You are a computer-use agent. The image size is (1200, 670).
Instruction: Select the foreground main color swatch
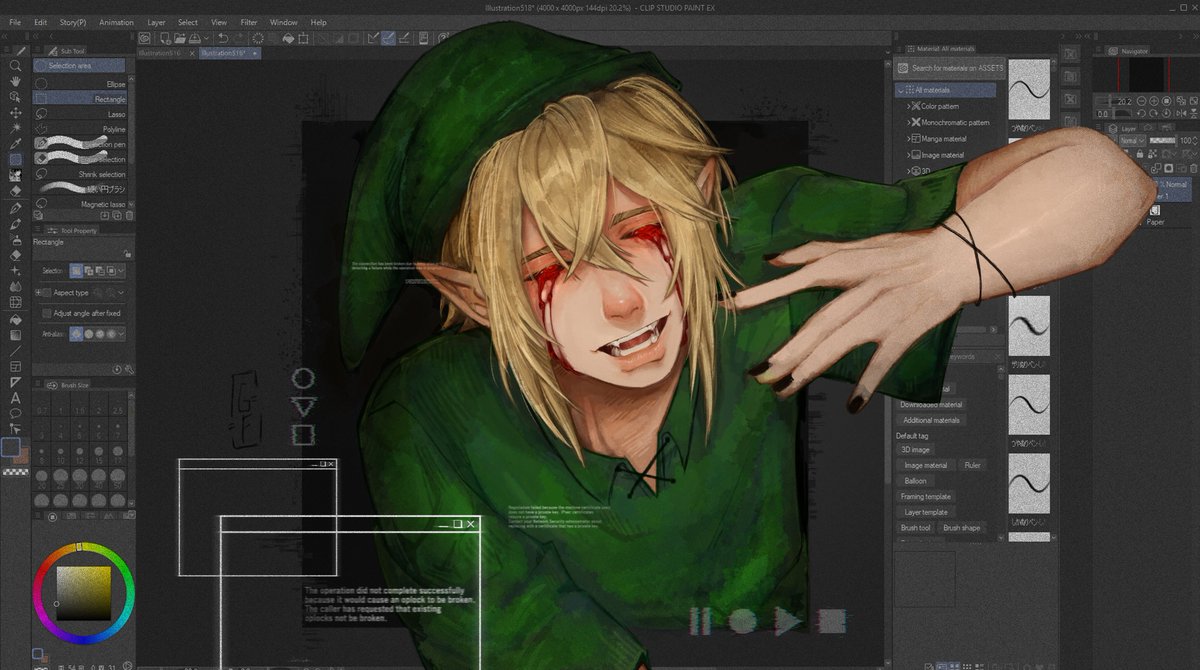click(12, 449)
